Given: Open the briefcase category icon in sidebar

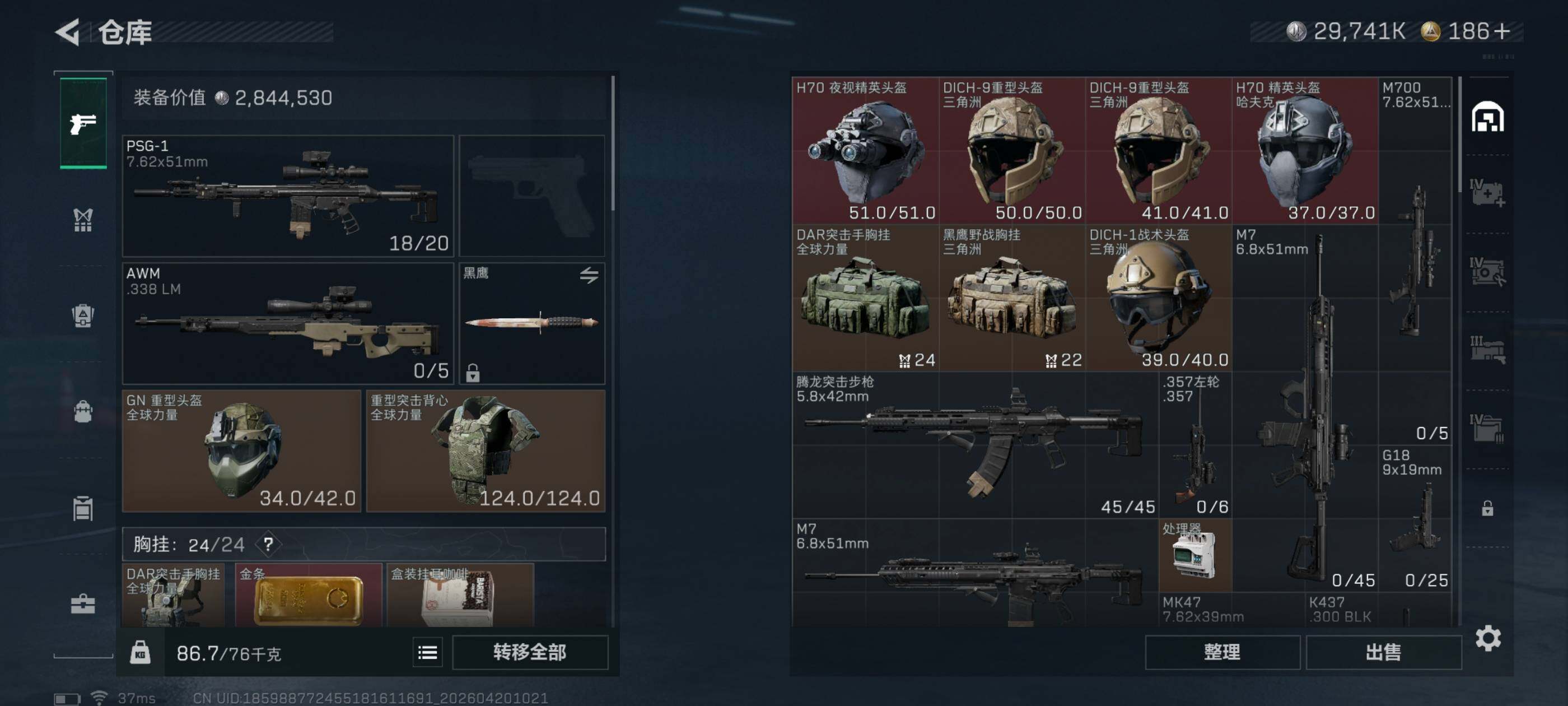Looking at the screenshot, I should point(83,604).
